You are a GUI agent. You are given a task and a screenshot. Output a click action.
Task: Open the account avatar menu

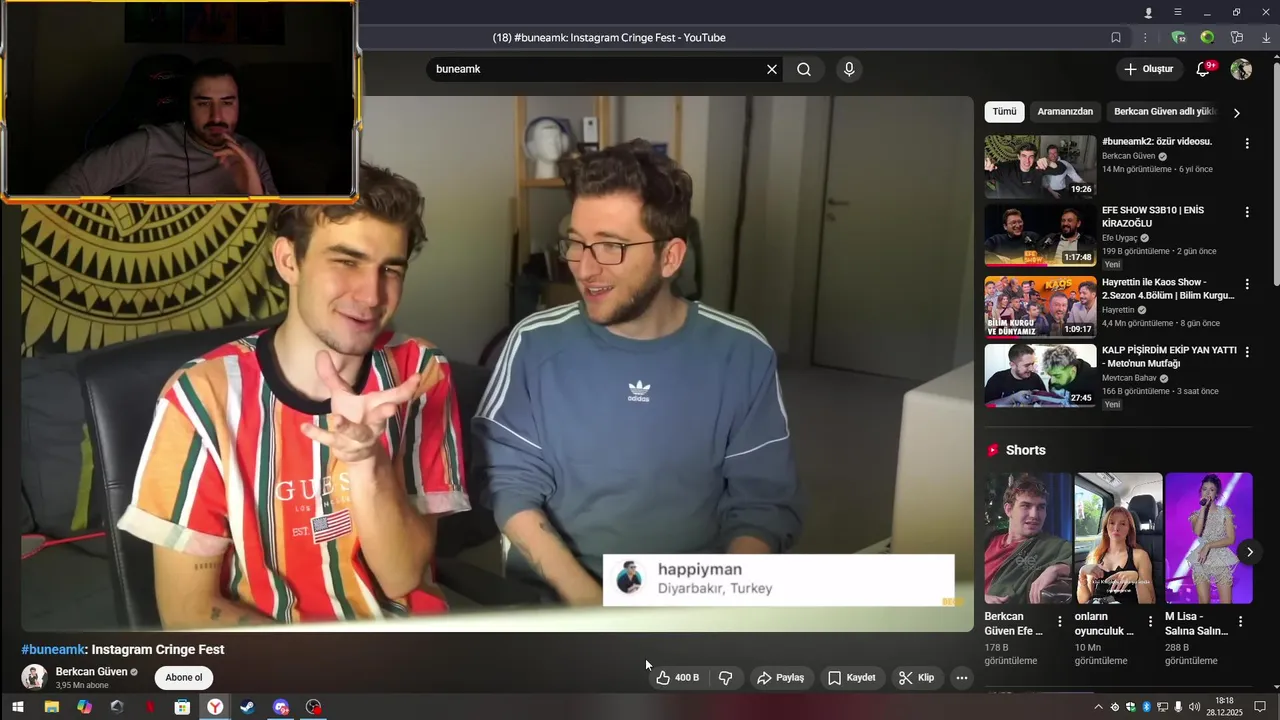tap(1241, 69)
